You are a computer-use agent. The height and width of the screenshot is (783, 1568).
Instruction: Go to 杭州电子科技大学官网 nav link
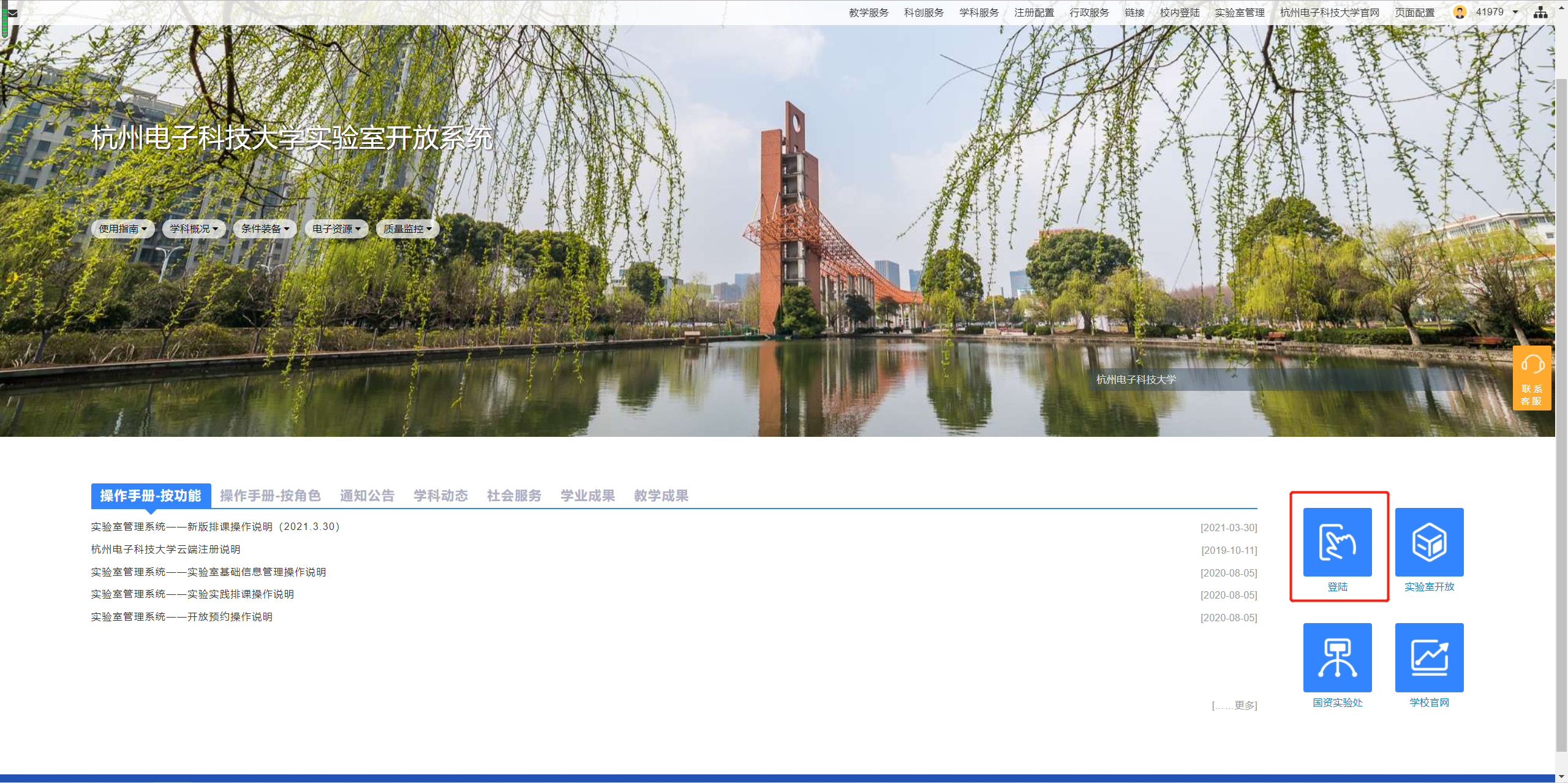(1330, 12)
